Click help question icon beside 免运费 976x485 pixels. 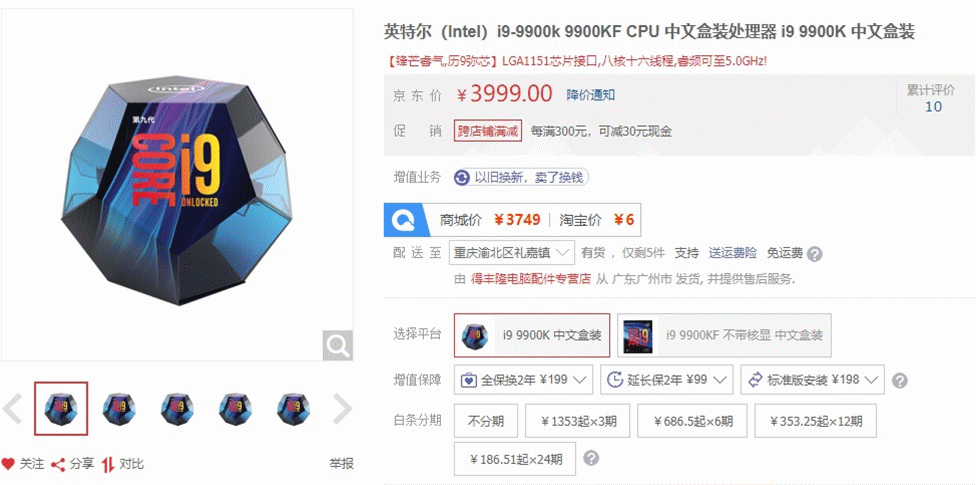click(815, 254)
